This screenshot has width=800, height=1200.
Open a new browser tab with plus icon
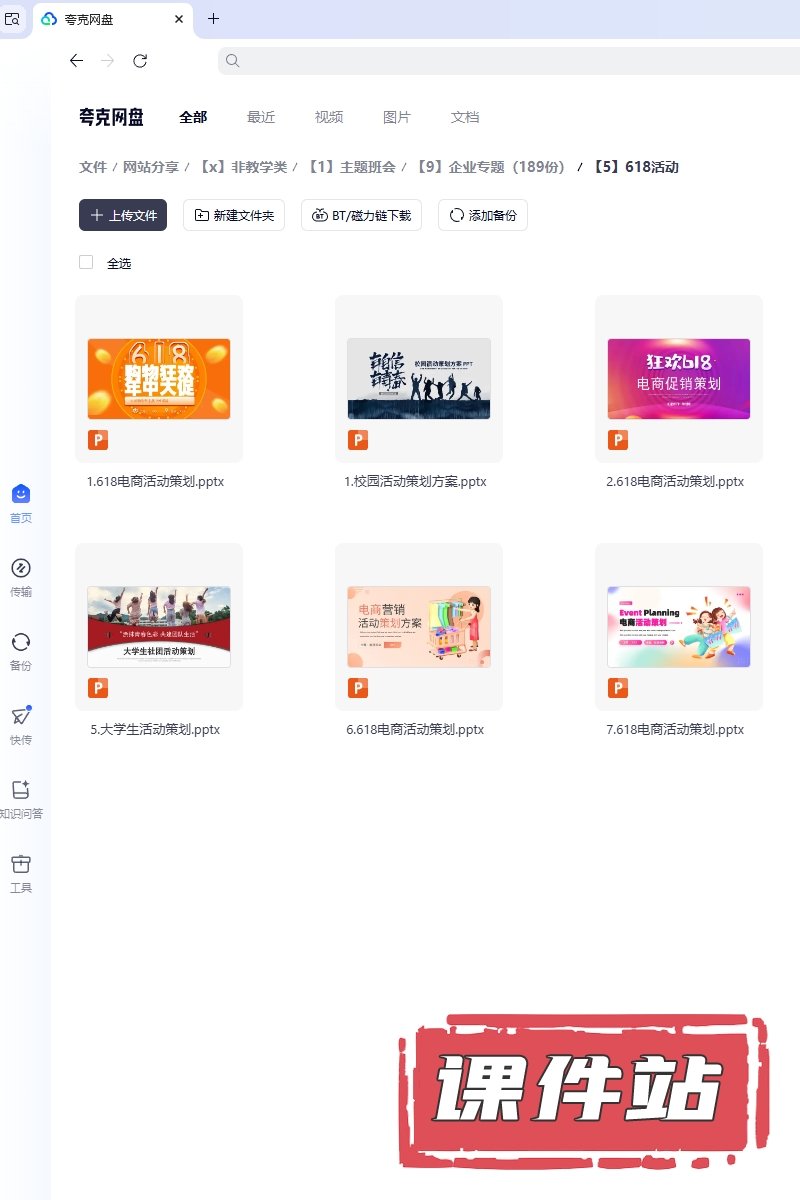213,19
